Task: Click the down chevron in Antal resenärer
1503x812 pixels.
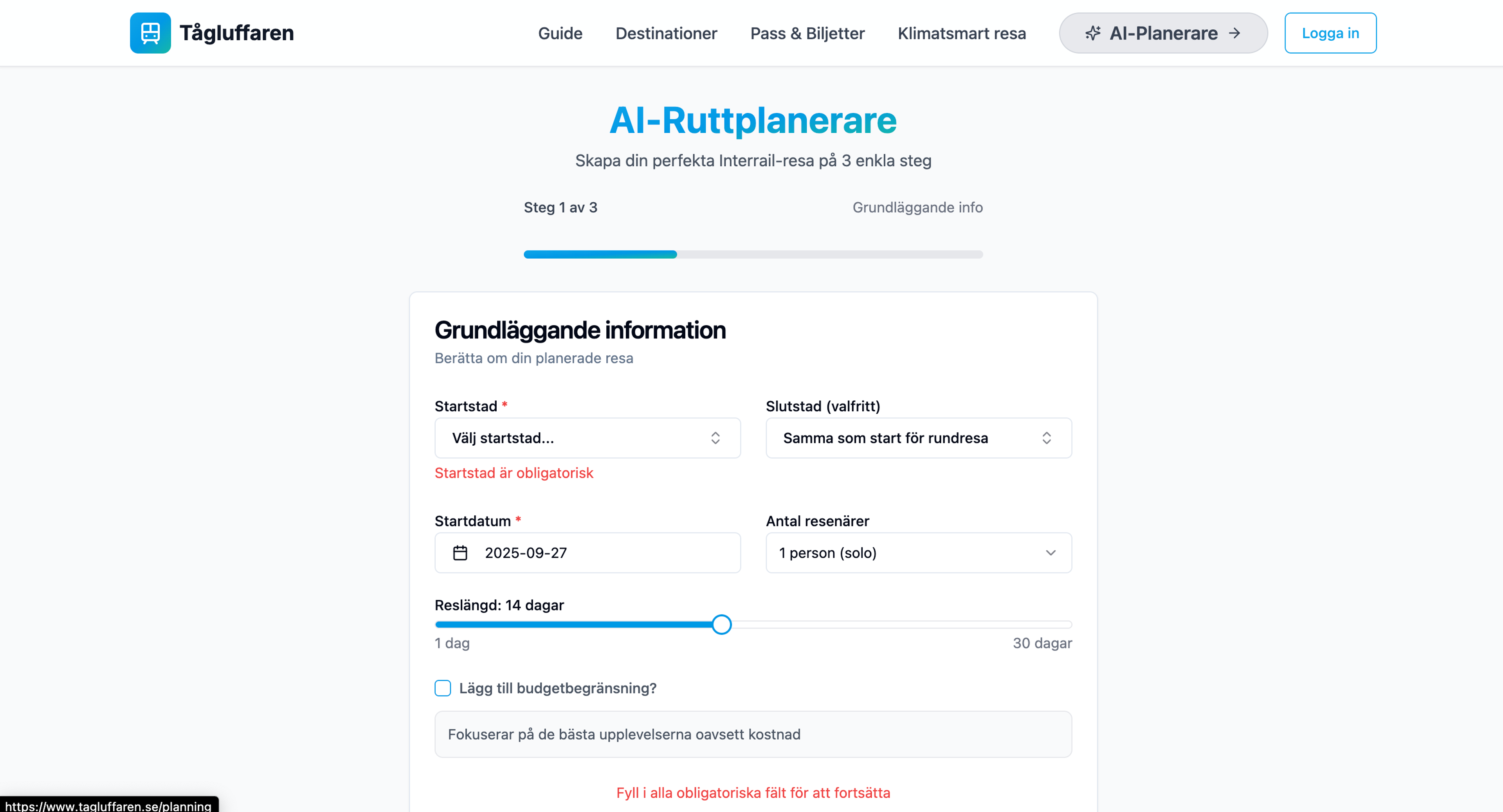Action: [x=1050, y=553]
